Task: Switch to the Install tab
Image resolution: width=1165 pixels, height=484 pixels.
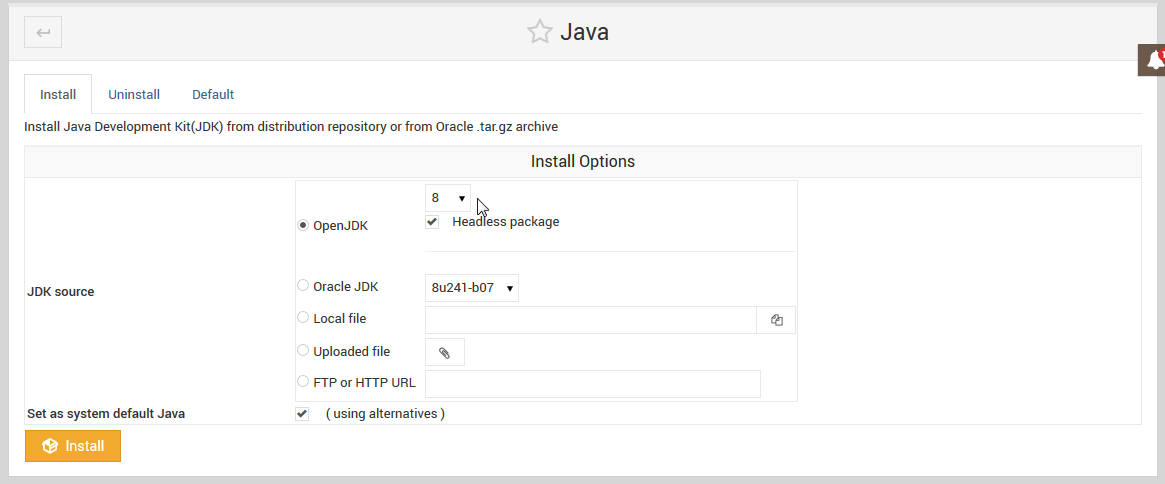Action: tap(58, 94)
